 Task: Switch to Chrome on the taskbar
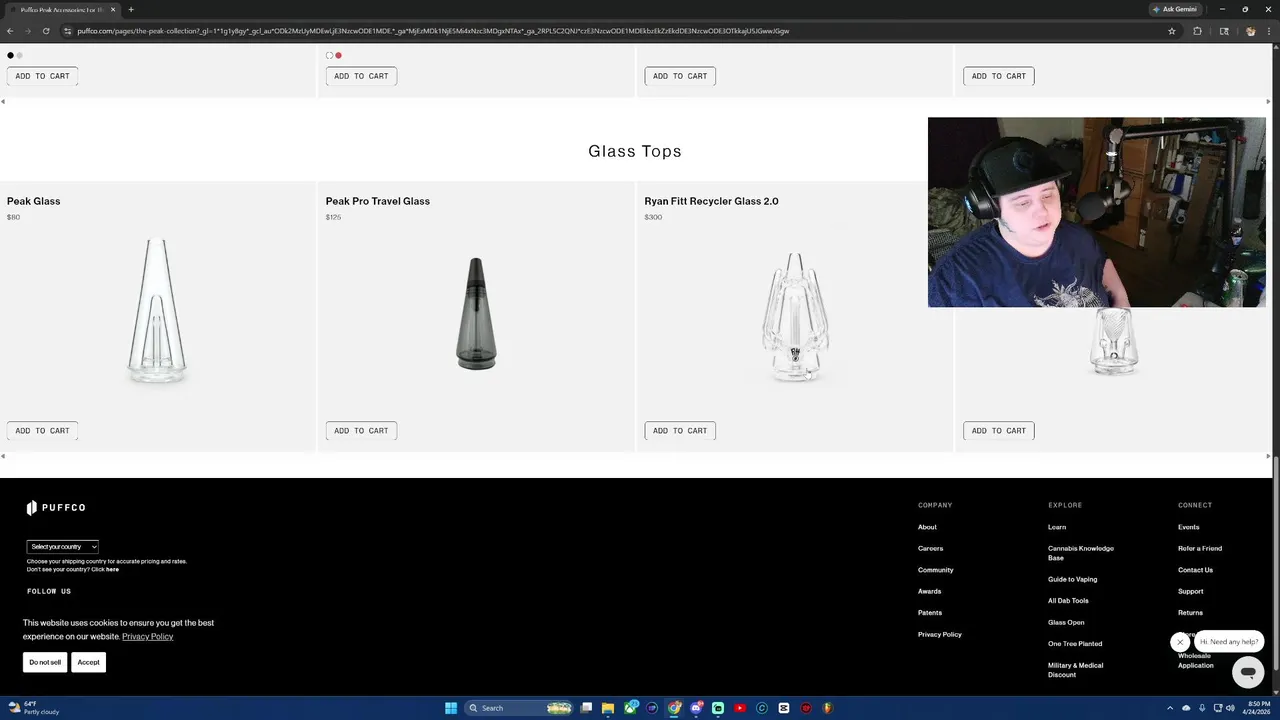(674, 708)
